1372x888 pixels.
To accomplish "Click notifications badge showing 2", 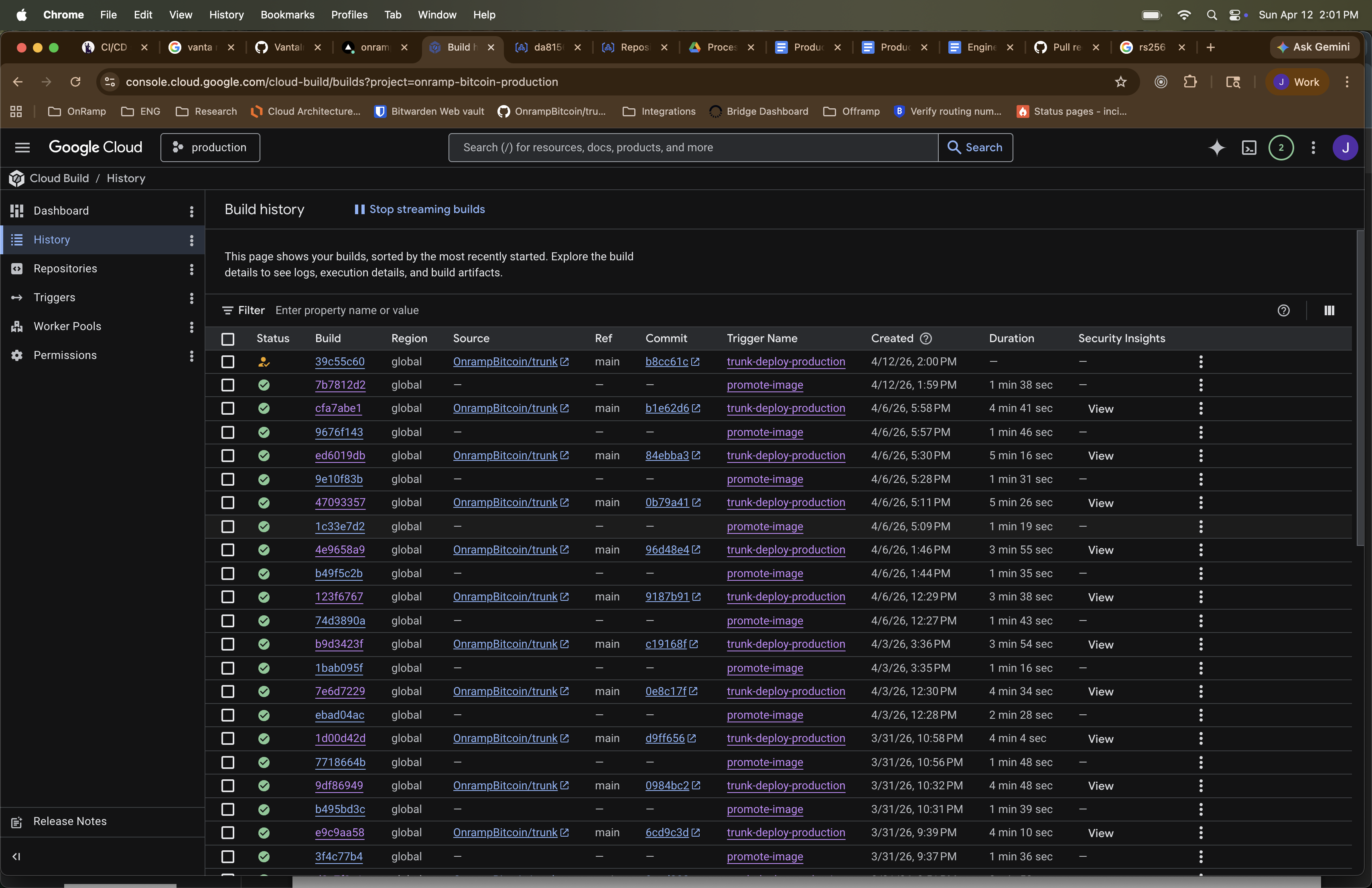I will click(x=1281, y=148).
